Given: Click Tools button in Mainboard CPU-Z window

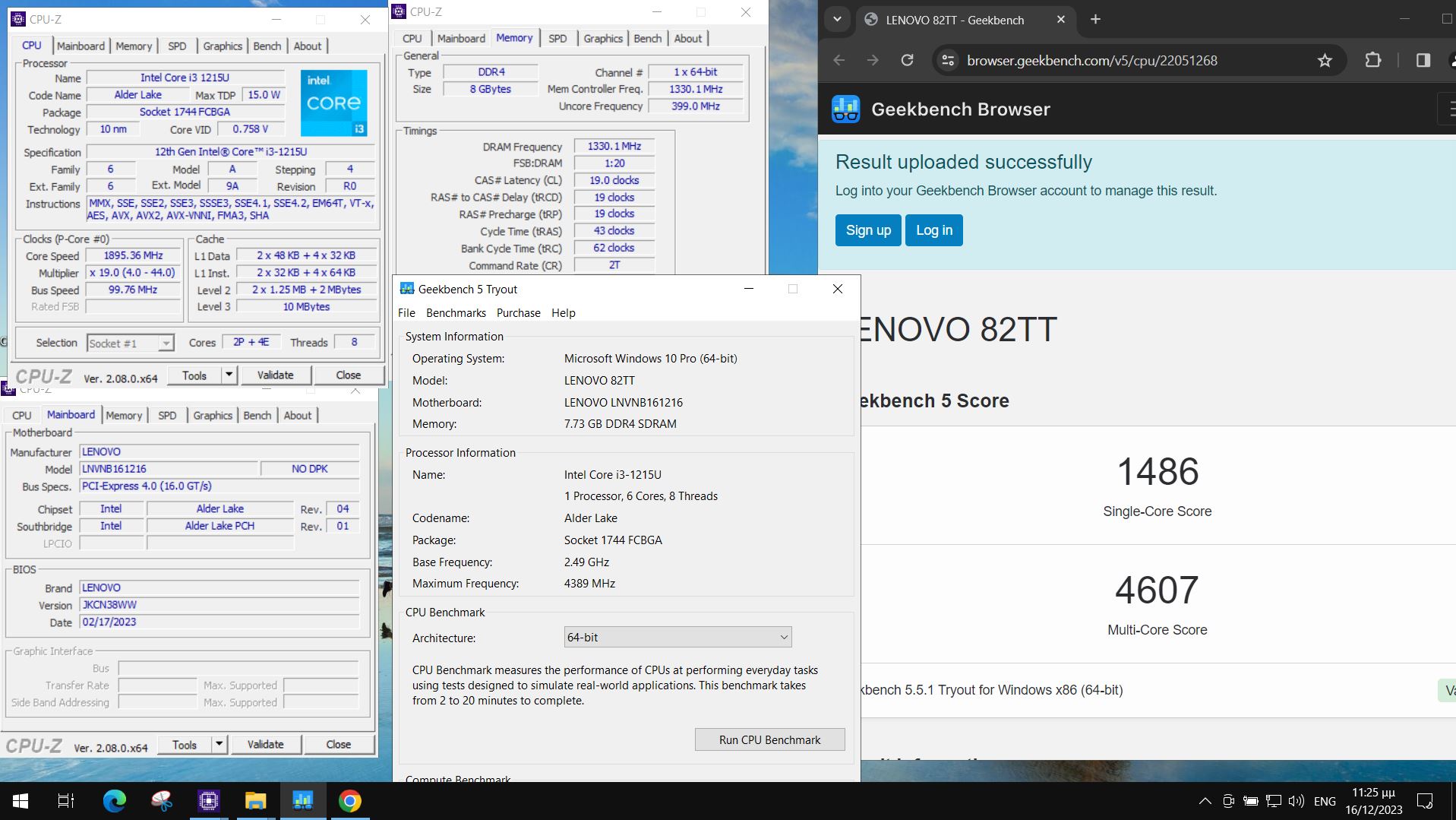Looking at the screenshot, I should [x=185, y=744].
